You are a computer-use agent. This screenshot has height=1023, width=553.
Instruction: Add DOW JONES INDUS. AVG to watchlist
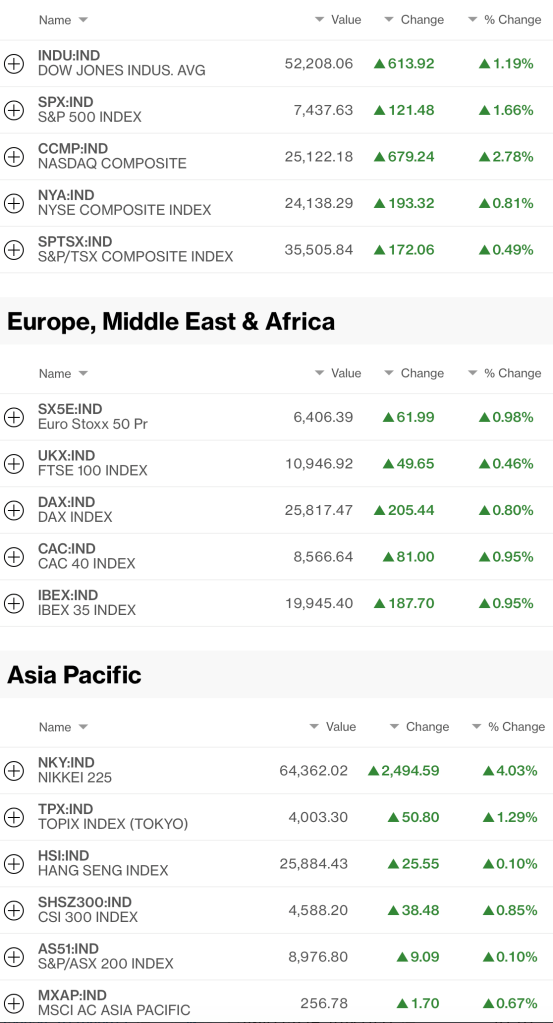pyautogui.click(x=14, y=63)
